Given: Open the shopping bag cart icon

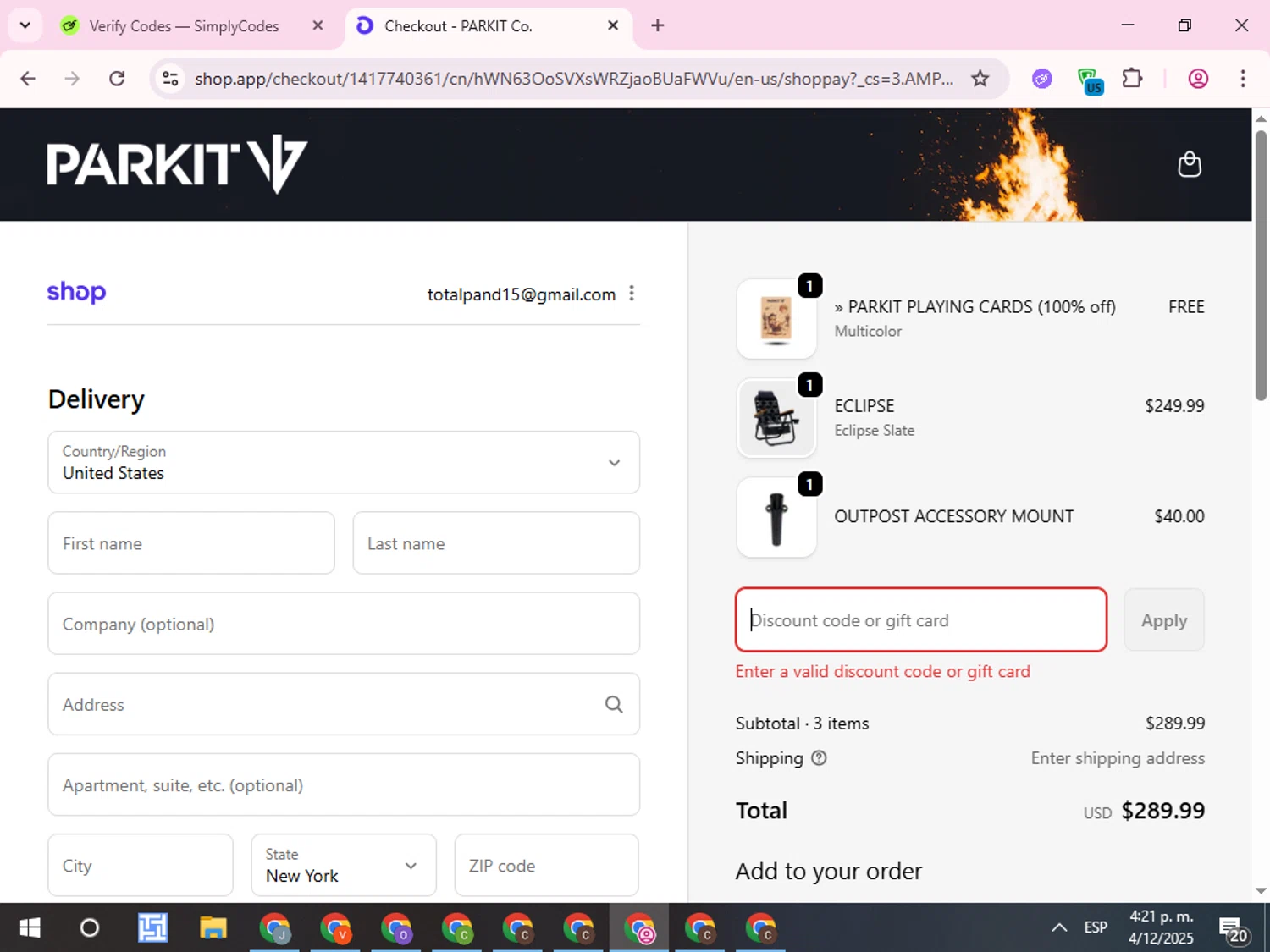Looking at the screenshot, I should [1190, 164].
